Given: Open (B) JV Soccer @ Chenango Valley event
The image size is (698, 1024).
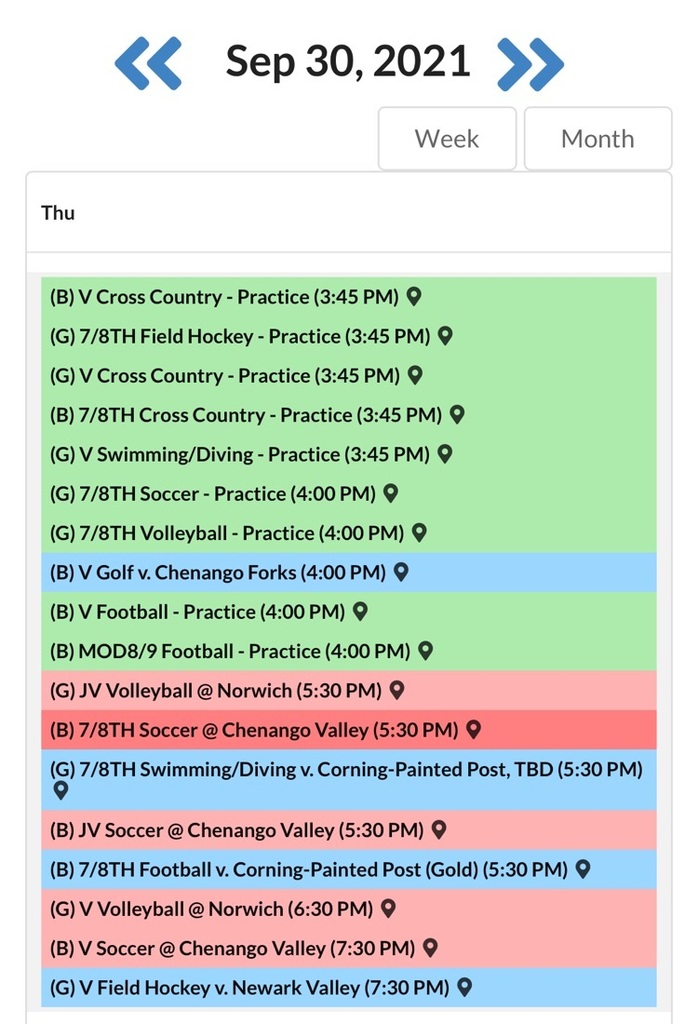Looking at the screenshot, I should 349,830.
